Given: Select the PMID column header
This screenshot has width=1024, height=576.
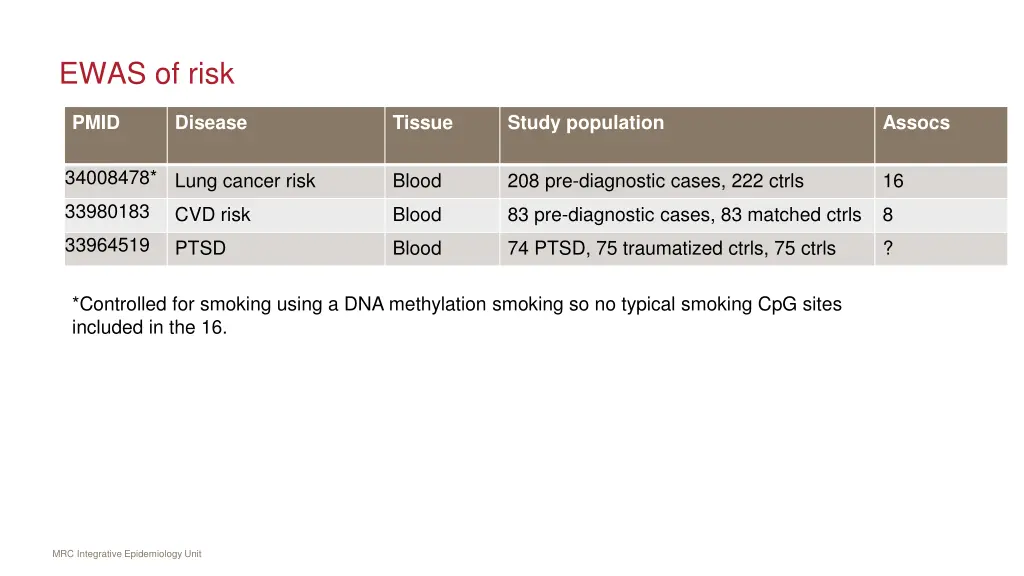Looking at the screenshot, I should pyautogui.click(x=116, y=135).
